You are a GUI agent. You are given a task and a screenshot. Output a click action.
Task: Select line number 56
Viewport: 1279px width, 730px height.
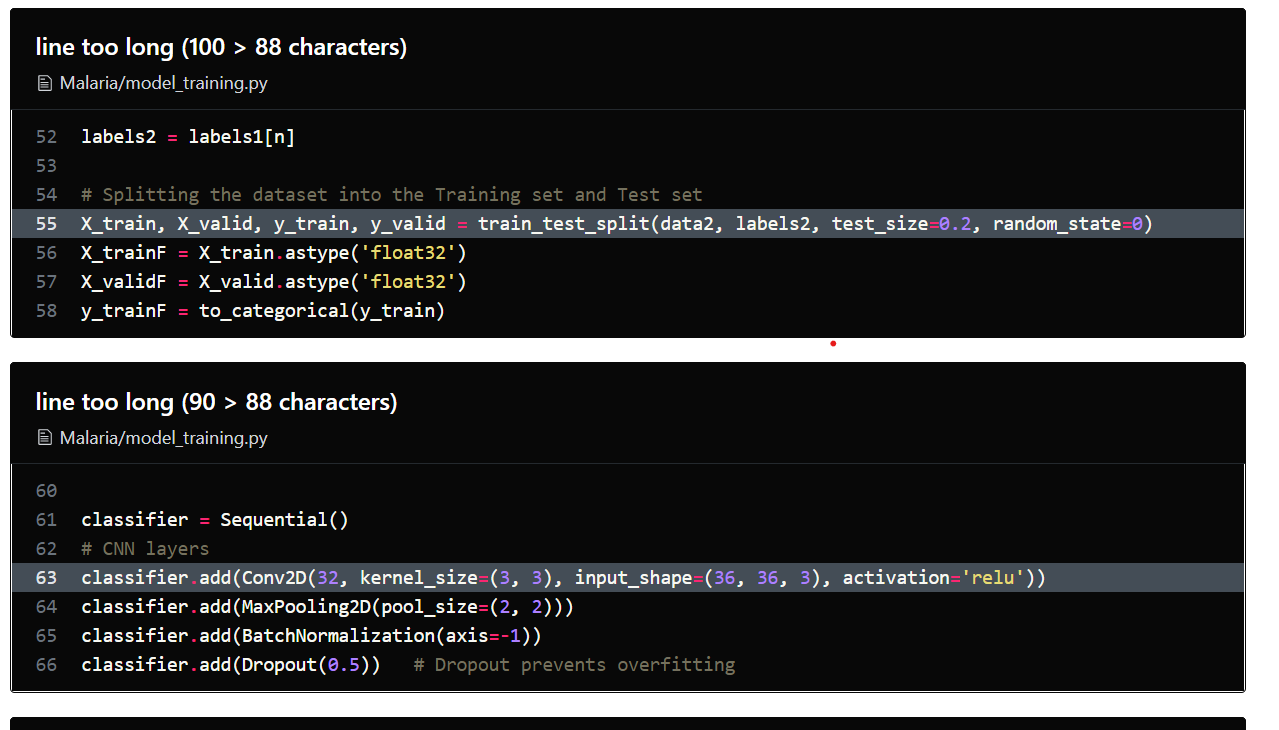coord(46,253)
